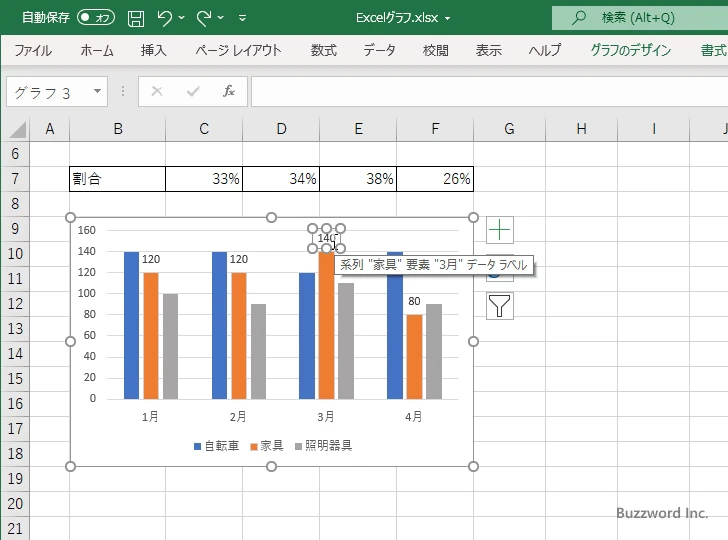Click the 照明器具 legend entry

[x=324, y=446]
